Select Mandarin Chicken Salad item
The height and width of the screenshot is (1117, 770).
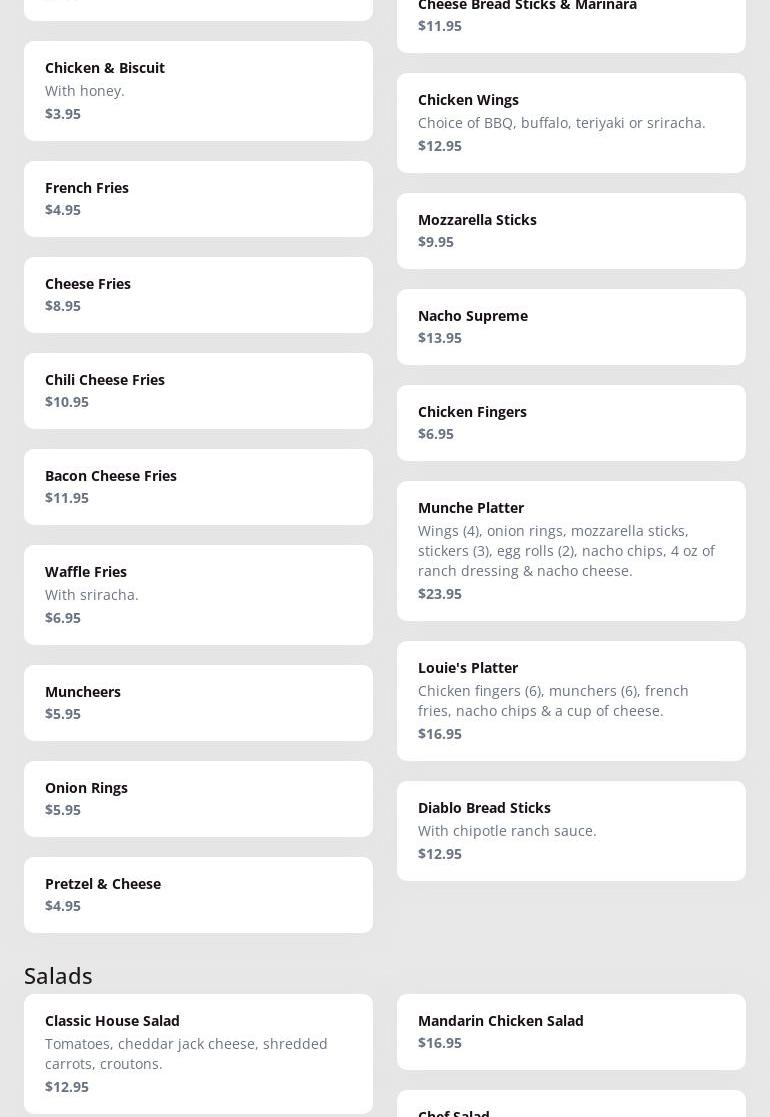pos(571,1032)
